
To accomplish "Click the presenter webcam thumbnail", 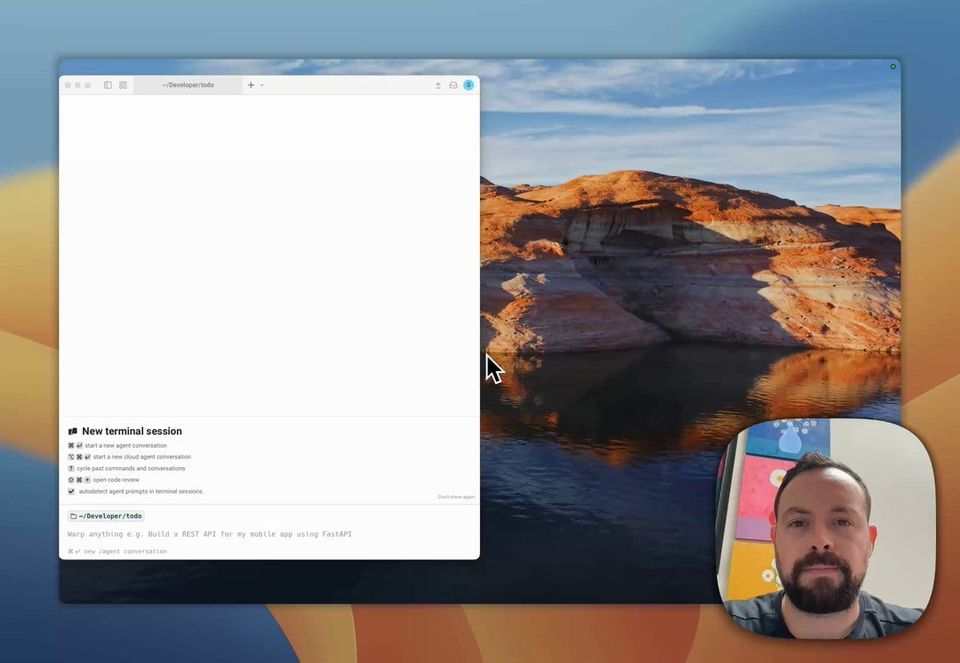I will click(826, 529).
